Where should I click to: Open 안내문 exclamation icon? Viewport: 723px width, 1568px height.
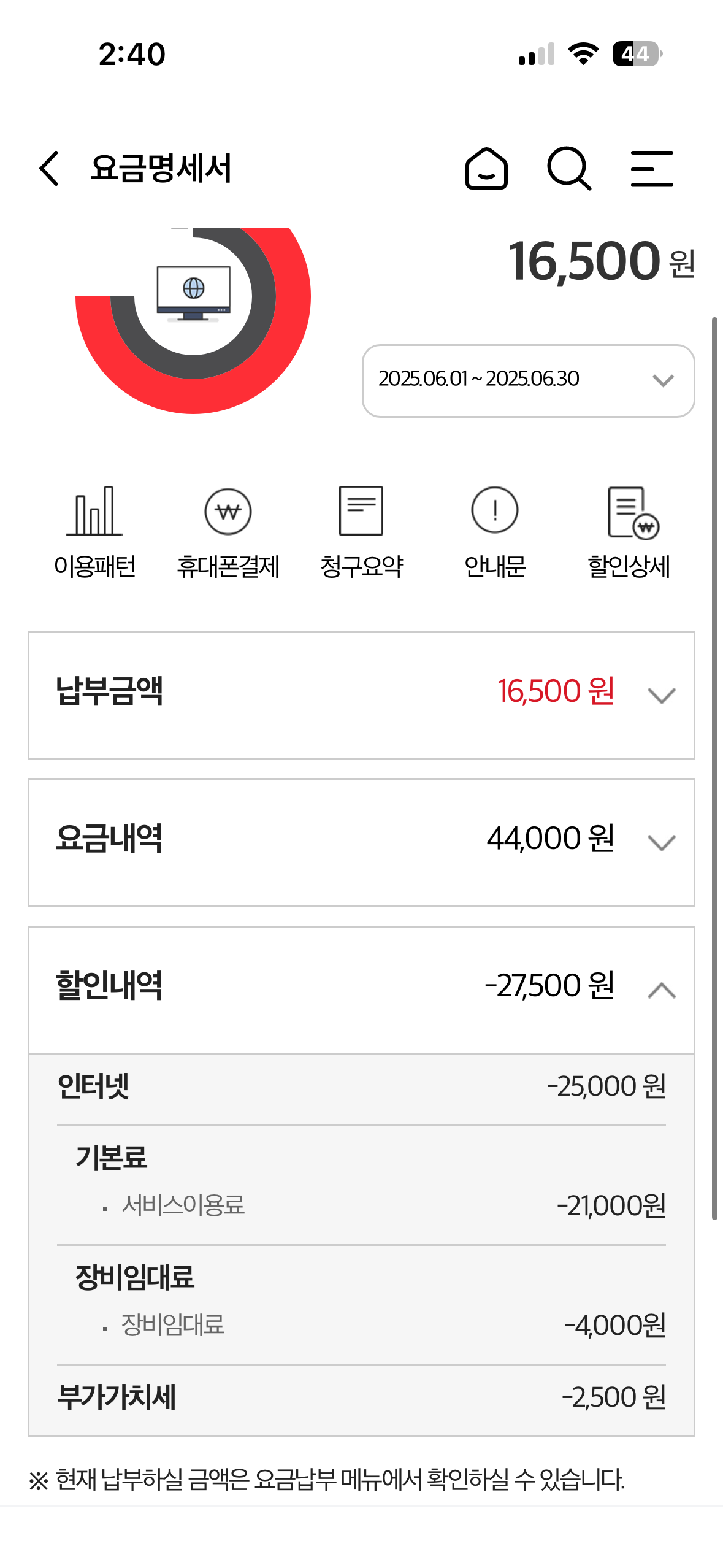click(495, 511)
